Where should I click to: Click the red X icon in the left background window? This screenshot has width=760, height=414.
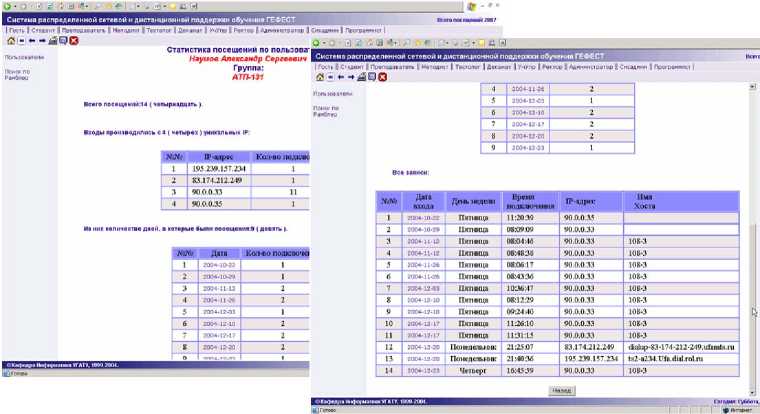click(74, 41)
